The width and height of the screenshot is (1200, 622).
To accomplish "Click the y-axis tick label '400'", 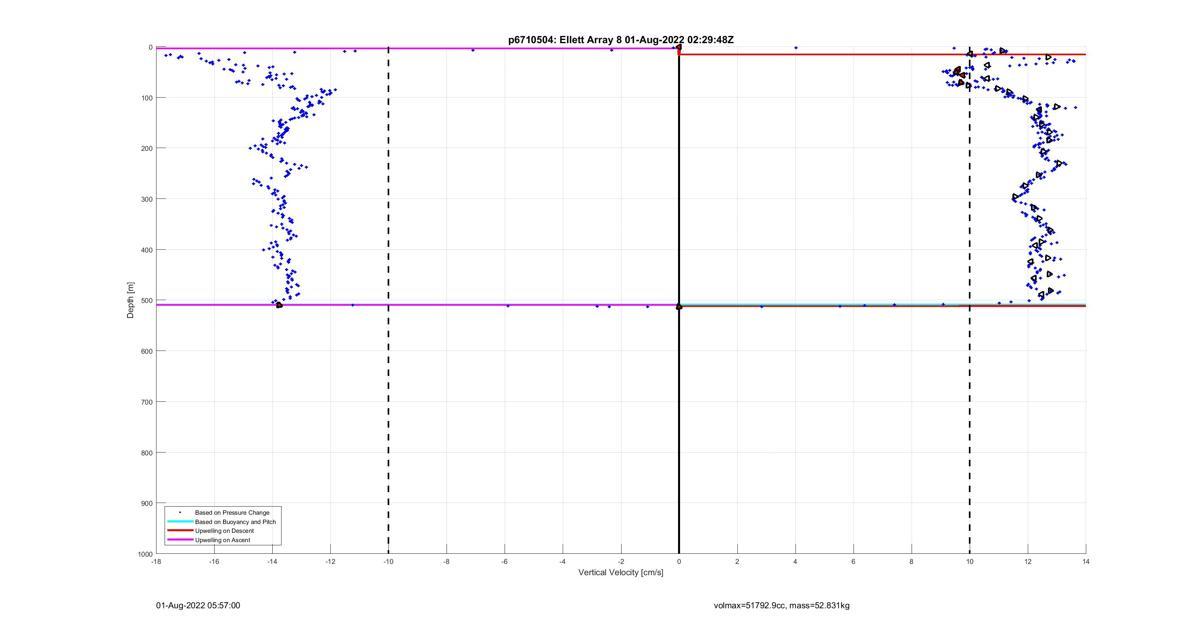I will point(145,250).
